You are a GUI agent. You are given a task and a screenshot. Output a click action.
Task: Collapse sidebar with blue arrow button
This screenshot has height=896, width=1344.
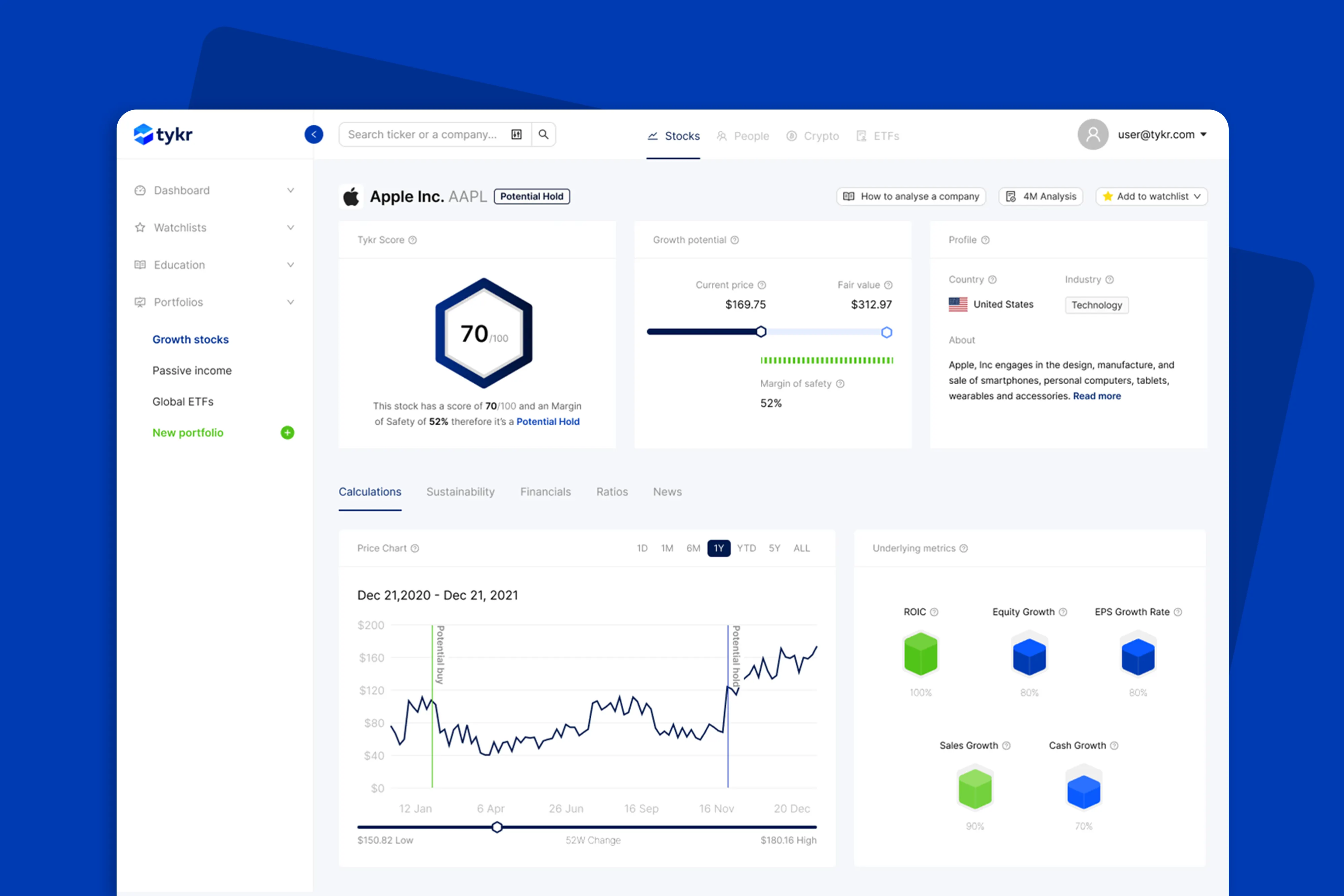click(x=314, y=134)
